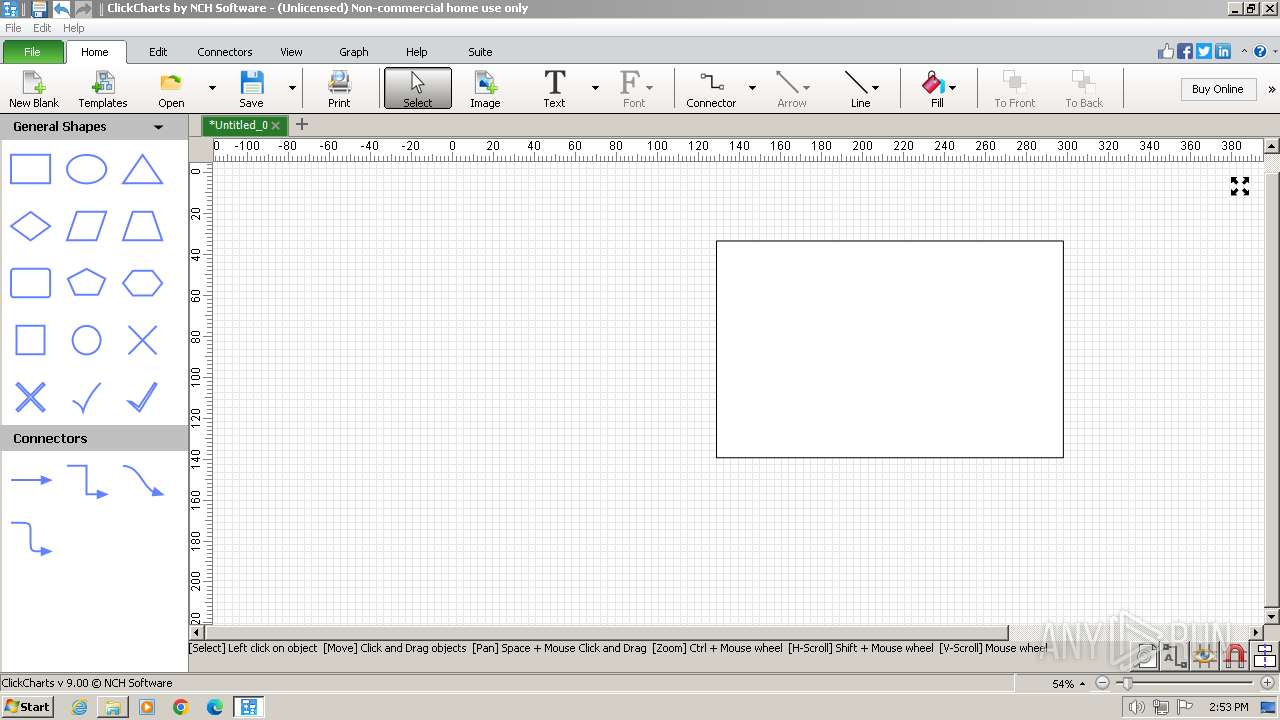
Task: Choose the rounded elbow arrow connector
Action: point(31,538)
